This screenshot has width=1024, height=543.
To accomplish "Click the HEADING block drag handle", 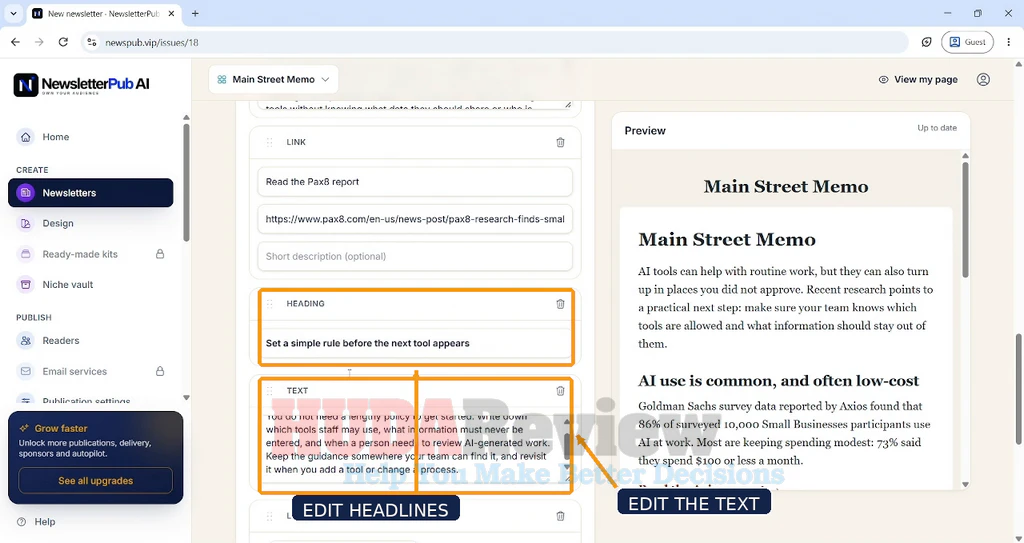I will pyautogui.click(x=269, y=303).
